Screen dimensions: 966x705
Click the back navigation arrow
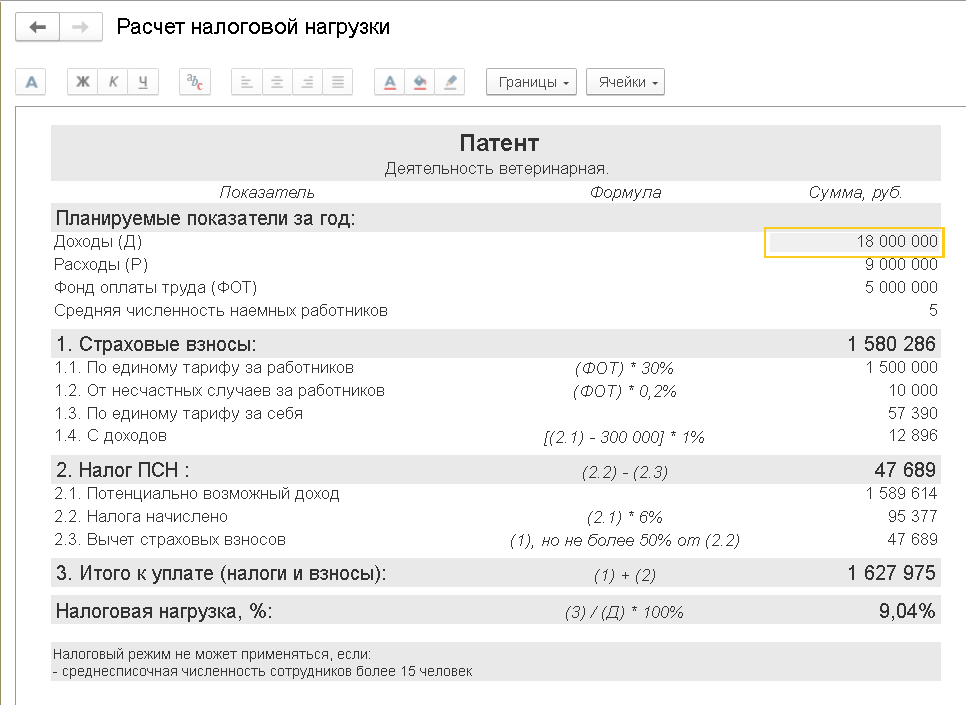[38, 27]
